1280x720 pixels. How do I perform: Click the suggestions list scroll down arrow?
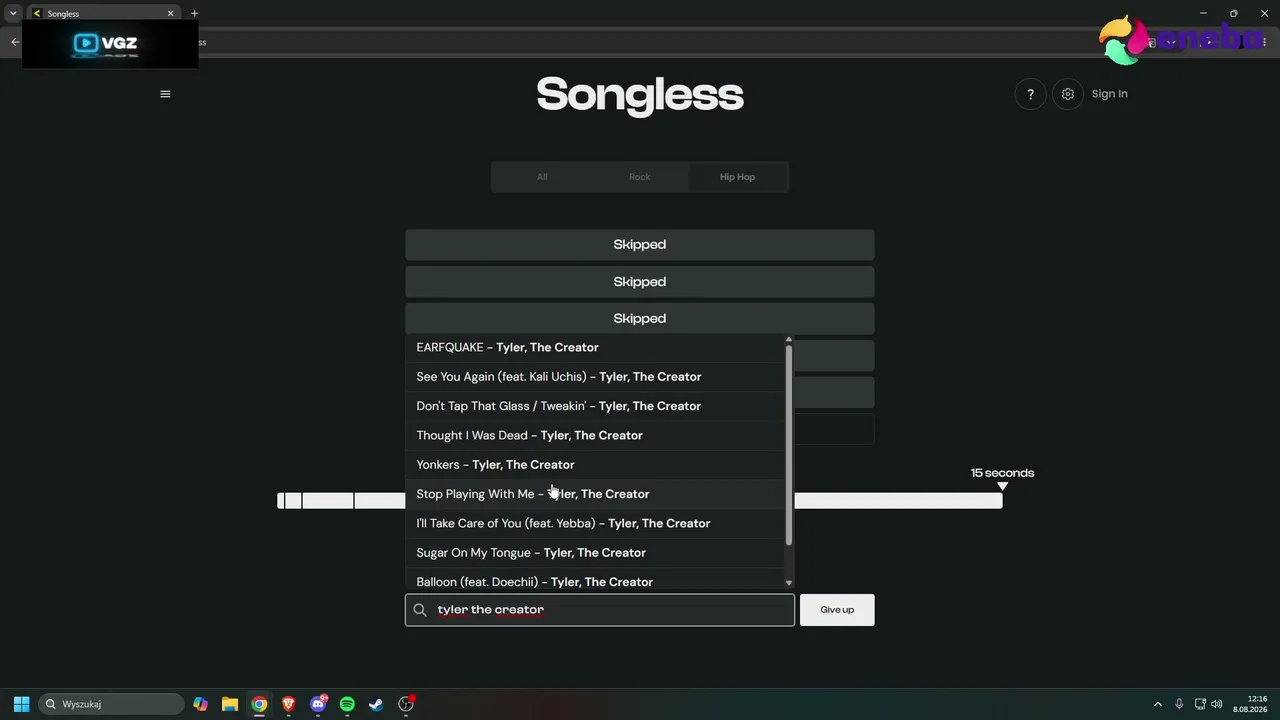click(x=789, y=583)
